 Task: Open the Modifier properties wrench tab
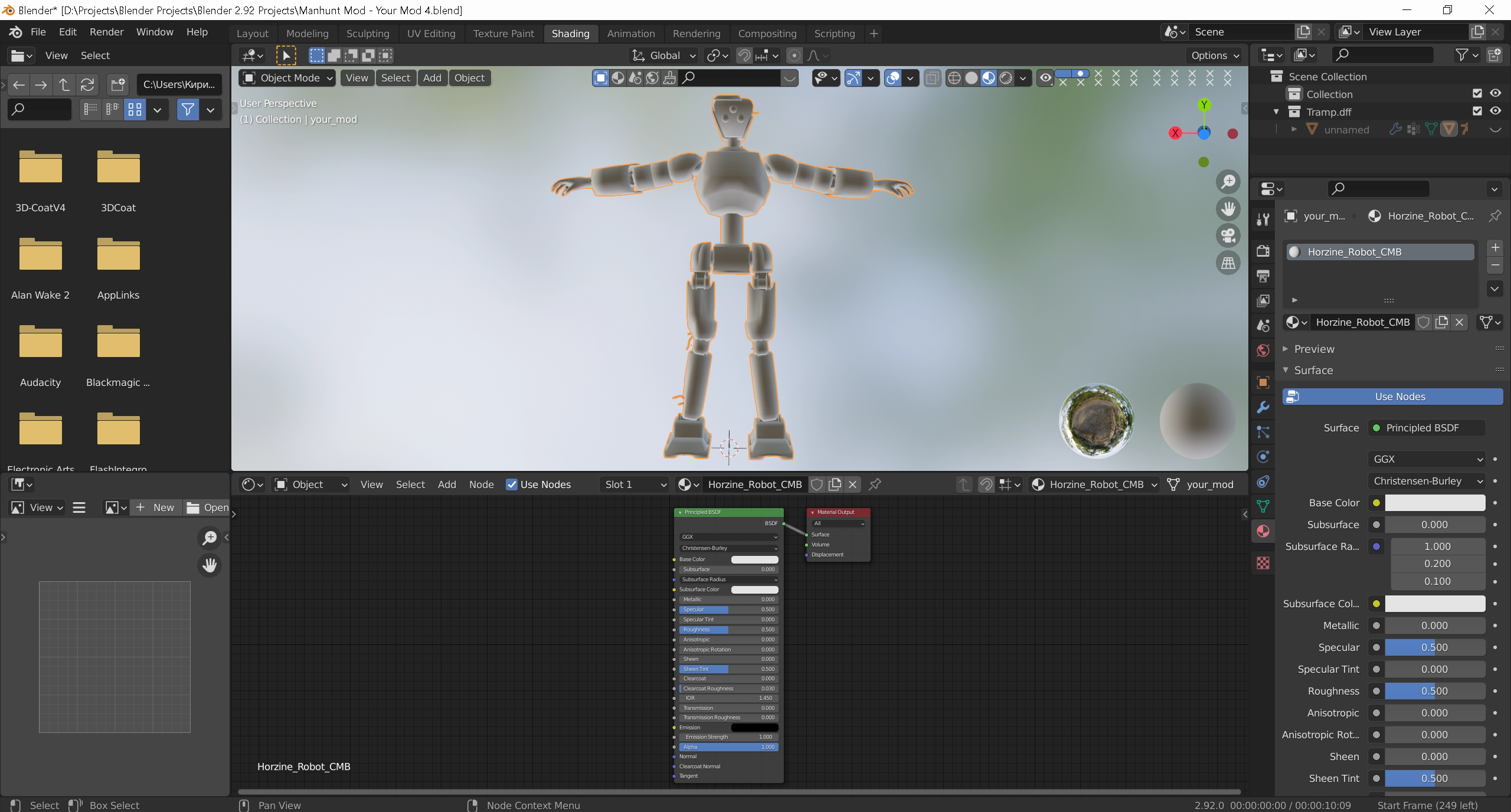coord(1263,407)
